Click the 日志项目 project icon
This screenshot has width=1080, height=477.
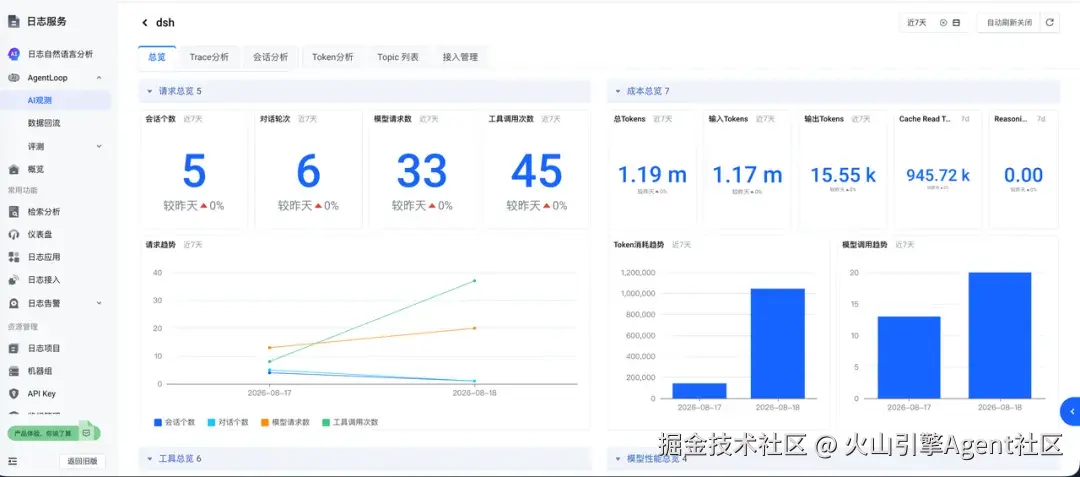tap(14, 348)
